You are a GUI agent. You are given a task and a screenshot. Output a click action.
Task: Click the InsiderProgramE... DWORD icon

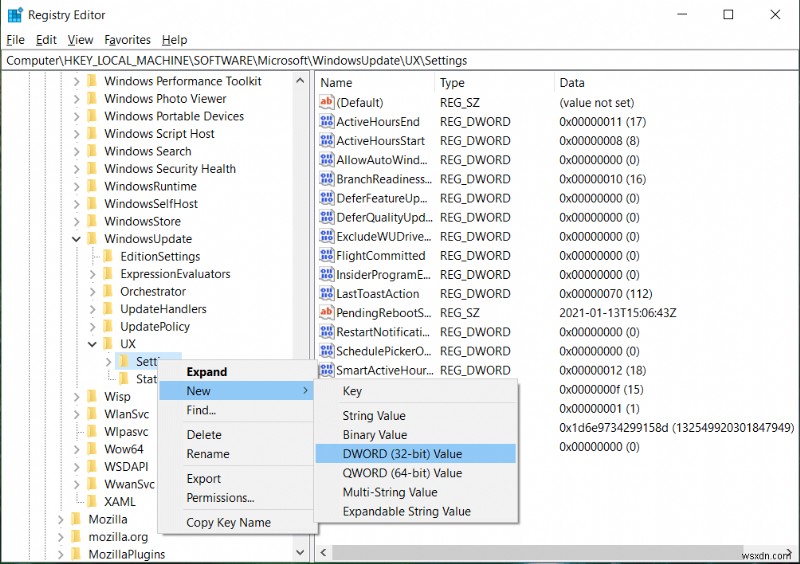pos(327,275)
